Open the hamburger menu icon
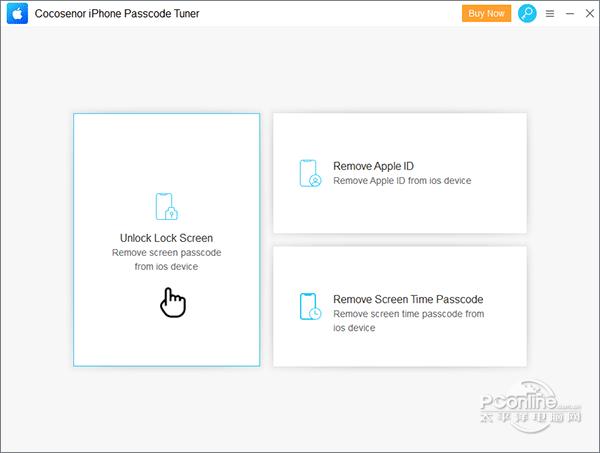This screenshot has height=453, width=600. click(x=550, y=14)
